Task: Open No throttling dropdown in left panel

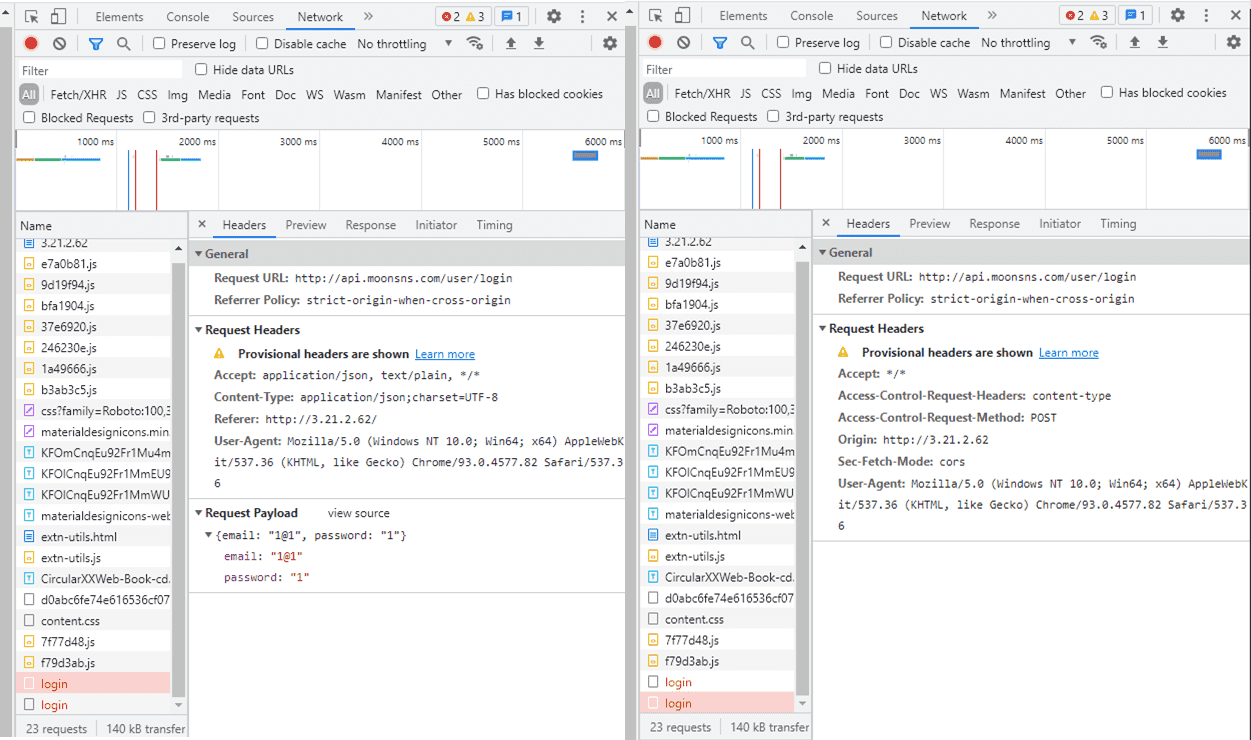Action: (x=405, y=44)
